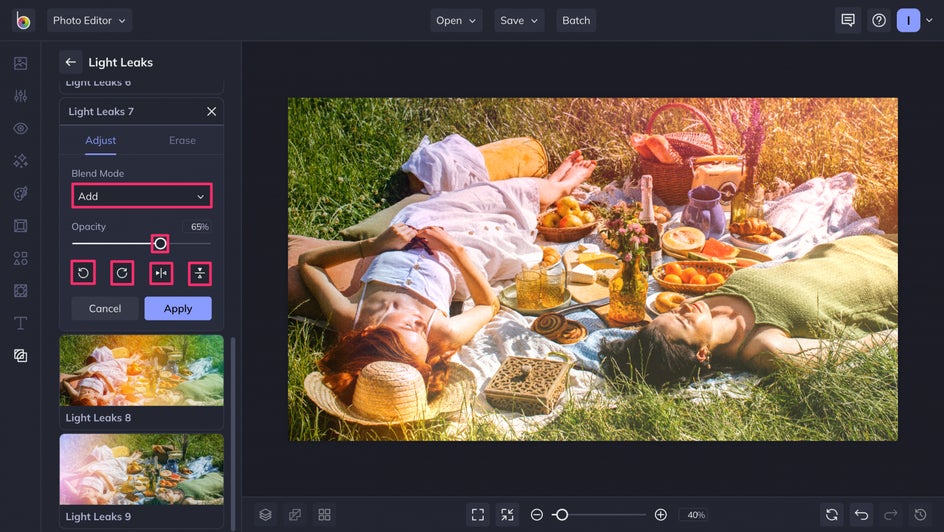The image size is (944, 532).
Task: Switch to the Erase tab
Action: point(182,140)
